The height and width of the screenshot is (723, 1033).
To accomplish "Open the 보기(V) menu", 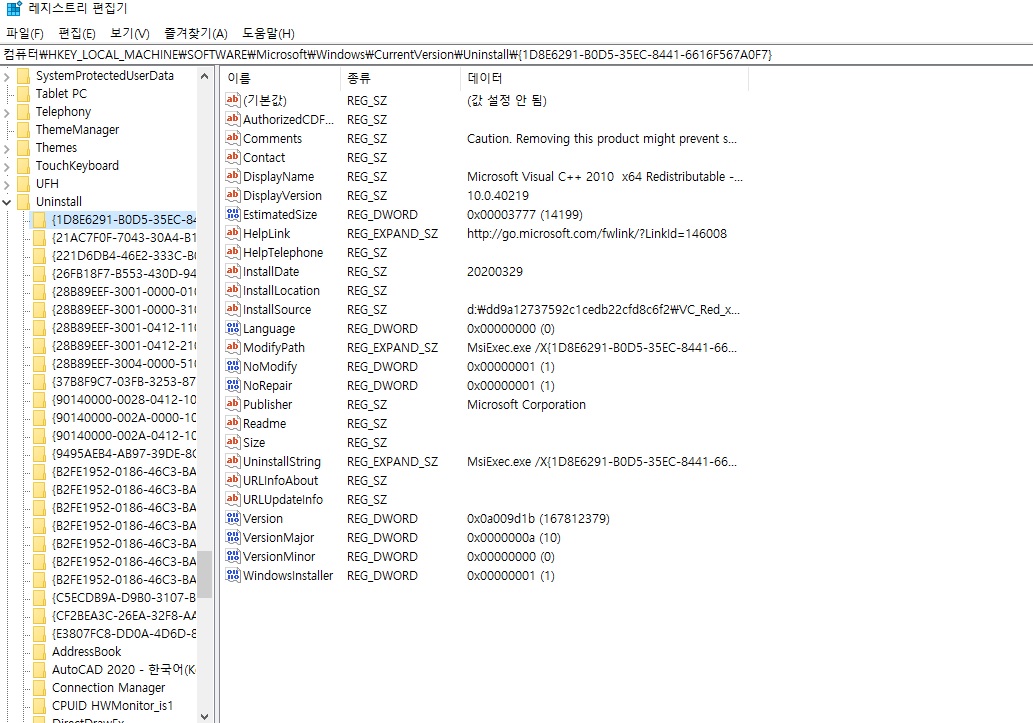I will pyautogui.click(x=130, y=34).
